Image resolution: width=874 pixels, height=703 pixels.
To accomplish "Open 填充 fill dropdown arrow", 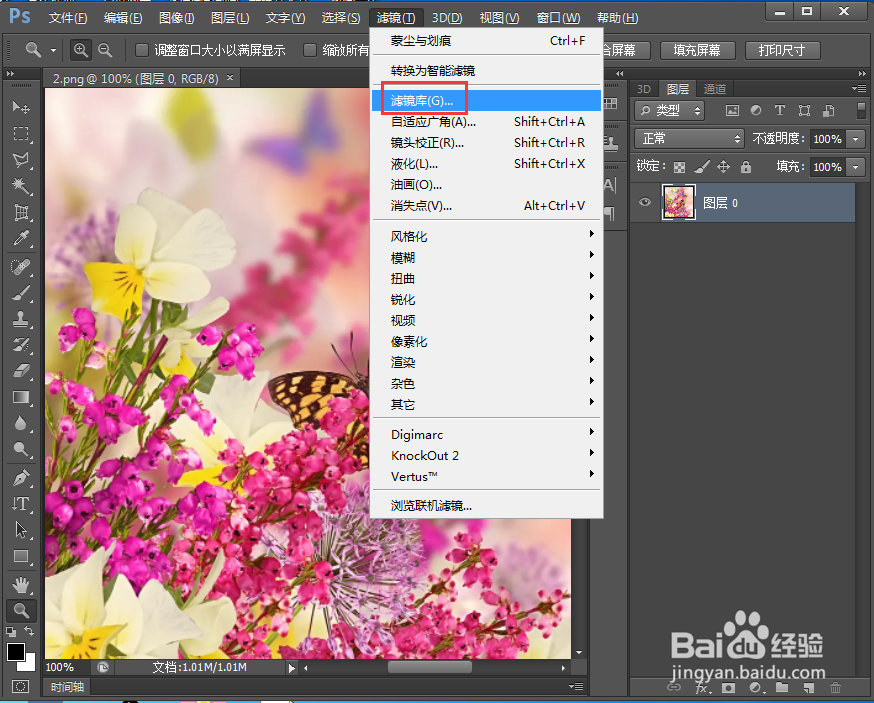I will (856, 167).
